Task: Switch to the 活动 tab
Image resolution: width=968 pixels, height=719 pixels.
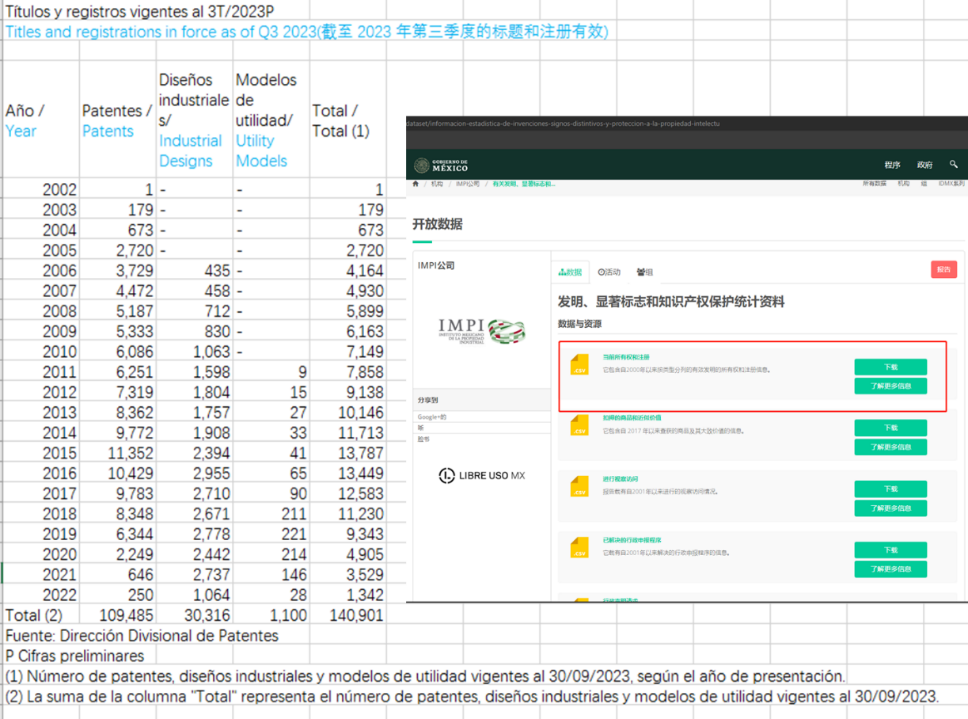Action: [x=609, y=272]
